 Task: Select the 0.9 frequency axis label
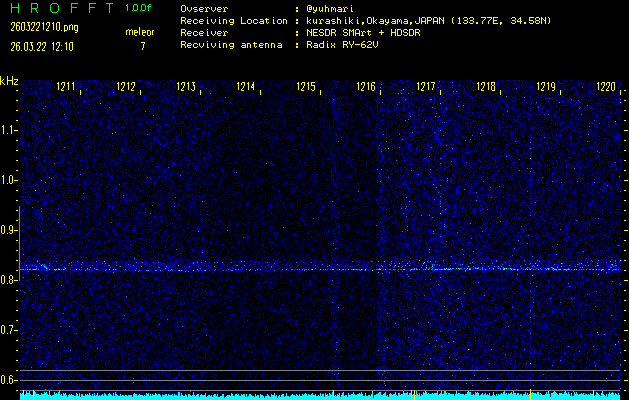coord(8,230)
